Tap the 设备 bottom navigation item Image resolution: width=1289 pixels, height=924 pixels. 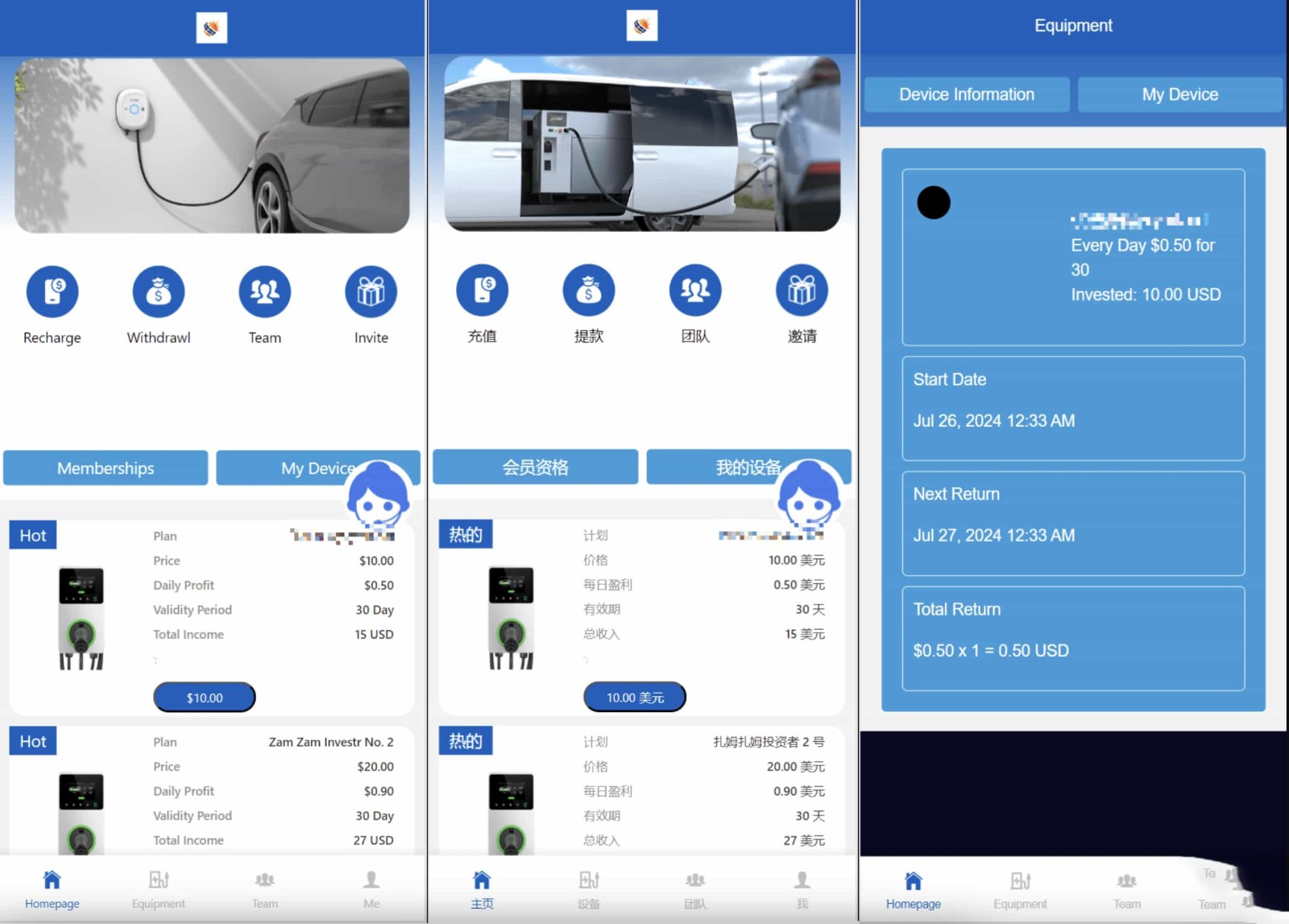(x=589, y=889)
